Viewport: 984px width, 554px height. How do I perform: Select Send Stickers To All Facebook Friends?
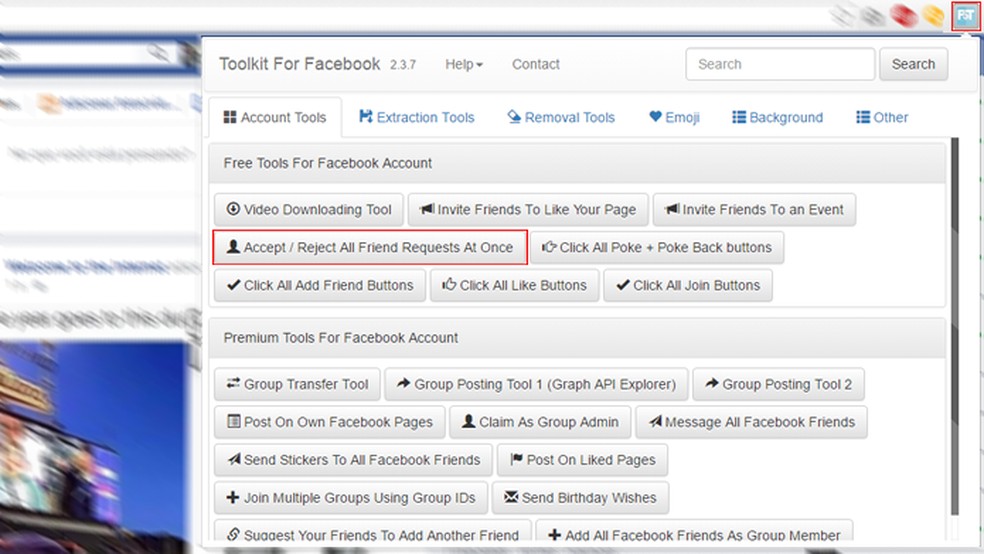(353, 460)
